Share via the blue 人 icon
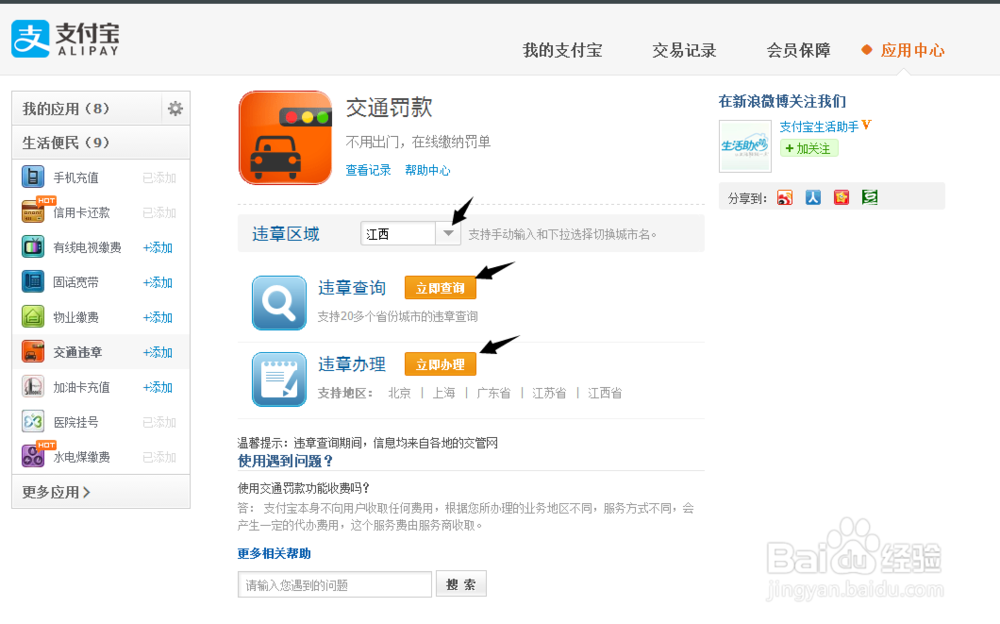Image resolution: width=1000 pixels, height=624 pixels. 813,198
